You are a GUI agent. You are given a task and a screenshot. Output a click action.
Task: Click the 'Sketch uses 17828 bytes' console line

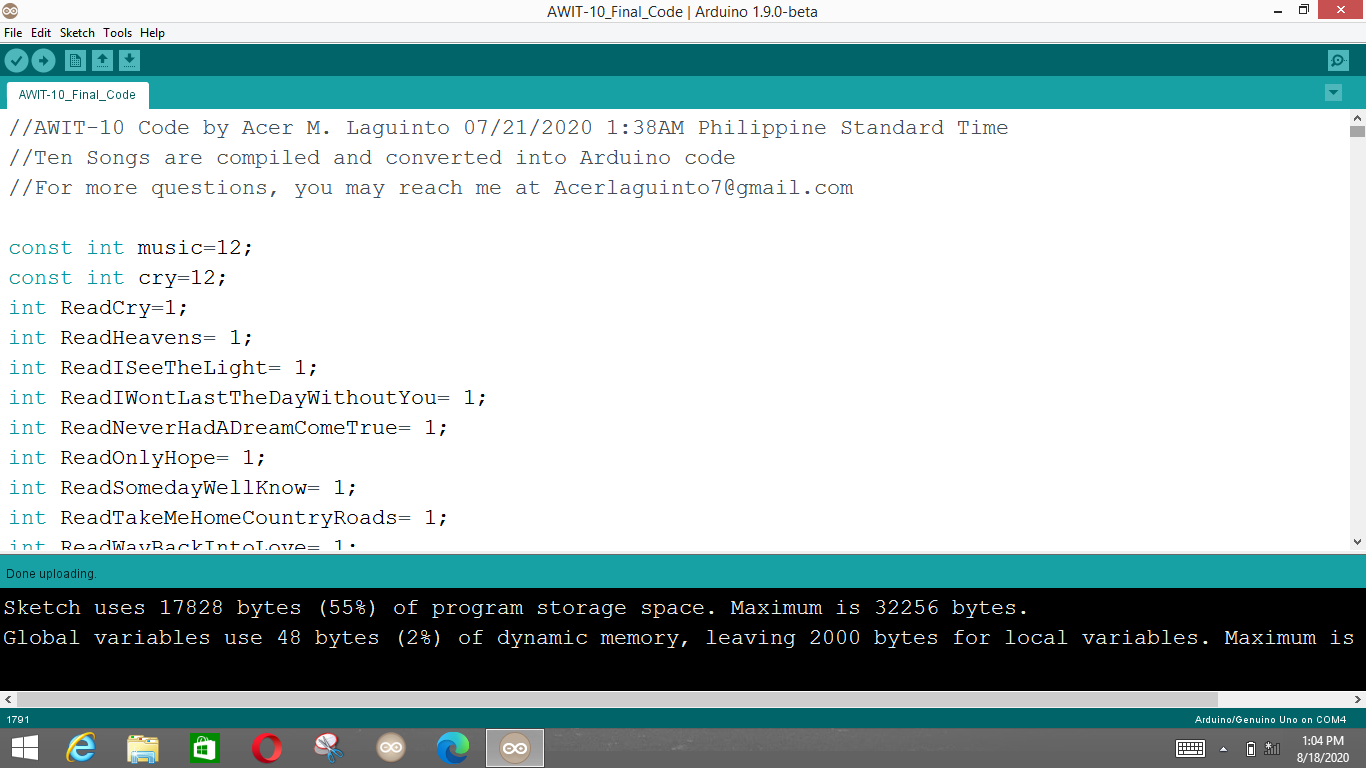(516, 608)
